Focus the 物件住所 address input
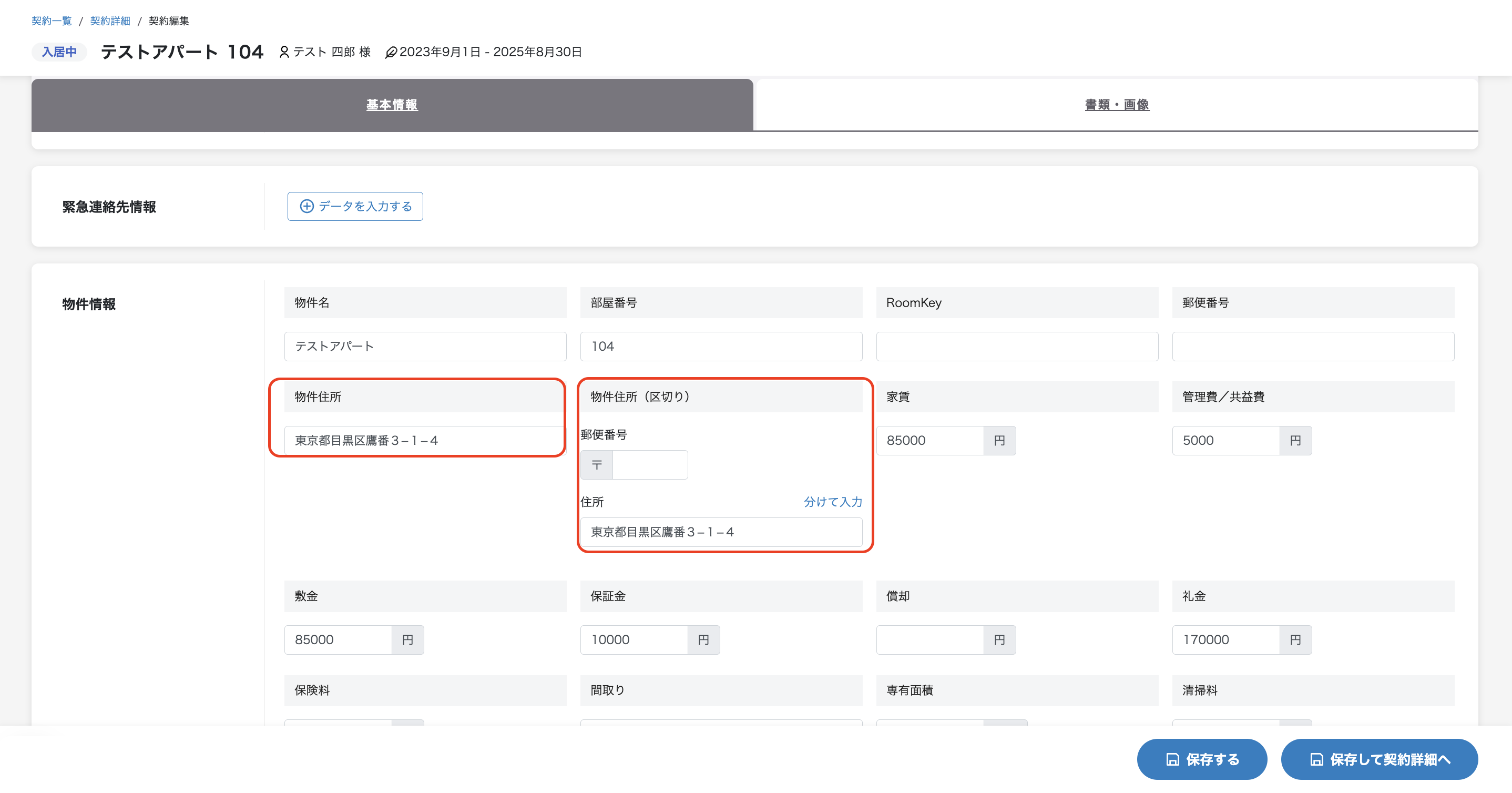1512x793 pixels. (x=425, y=440)
